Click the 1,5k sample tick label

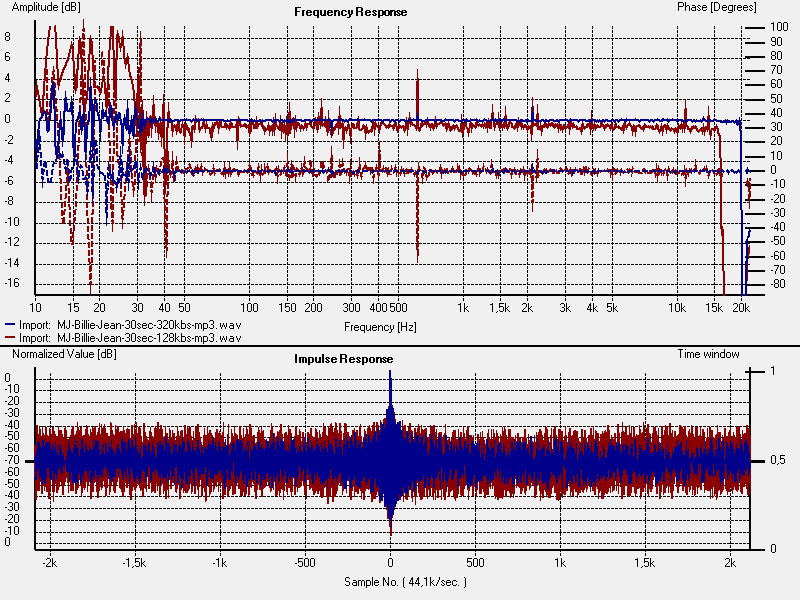[645, 562]
